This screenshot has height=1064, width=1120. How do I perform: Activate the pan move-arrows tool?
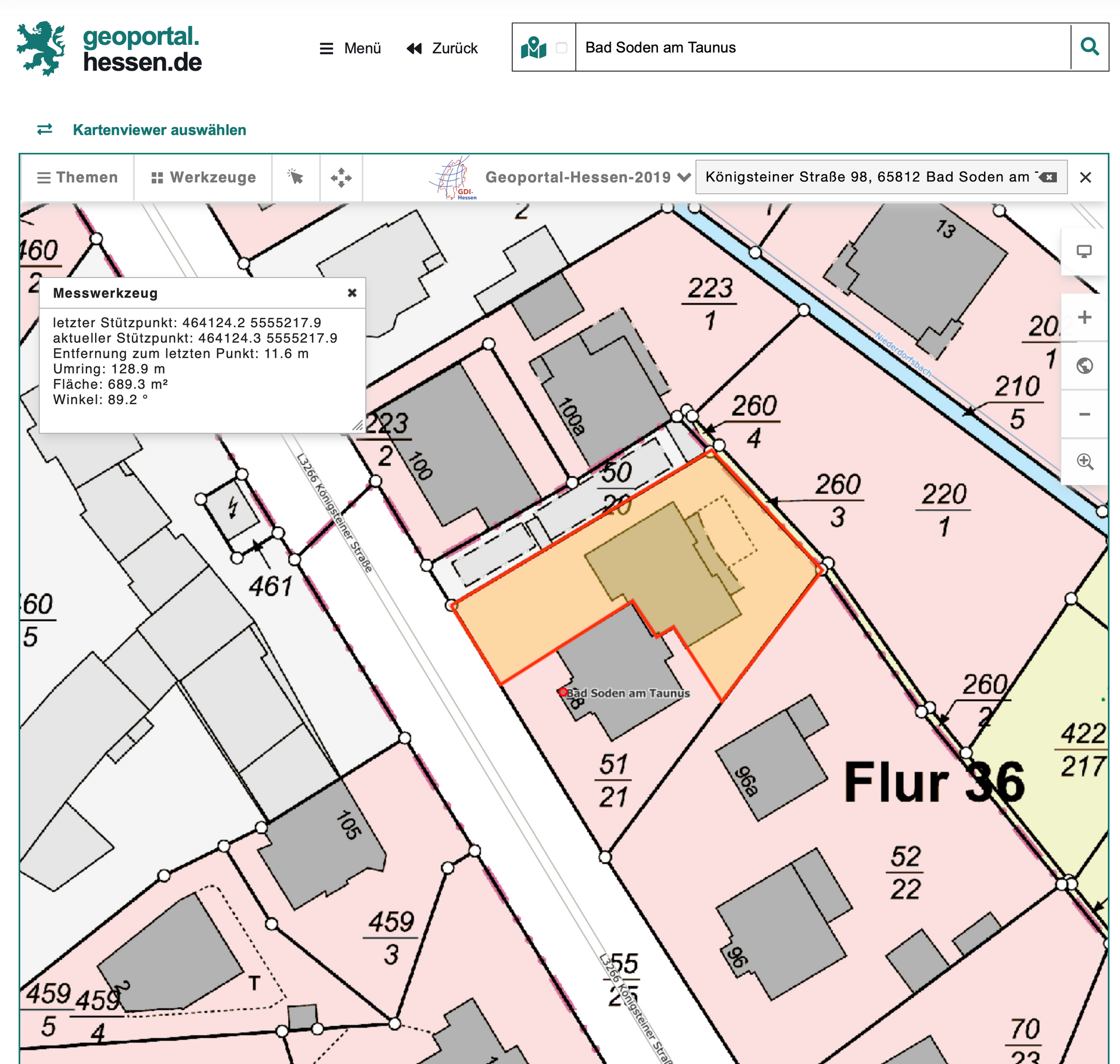(341, 177)
